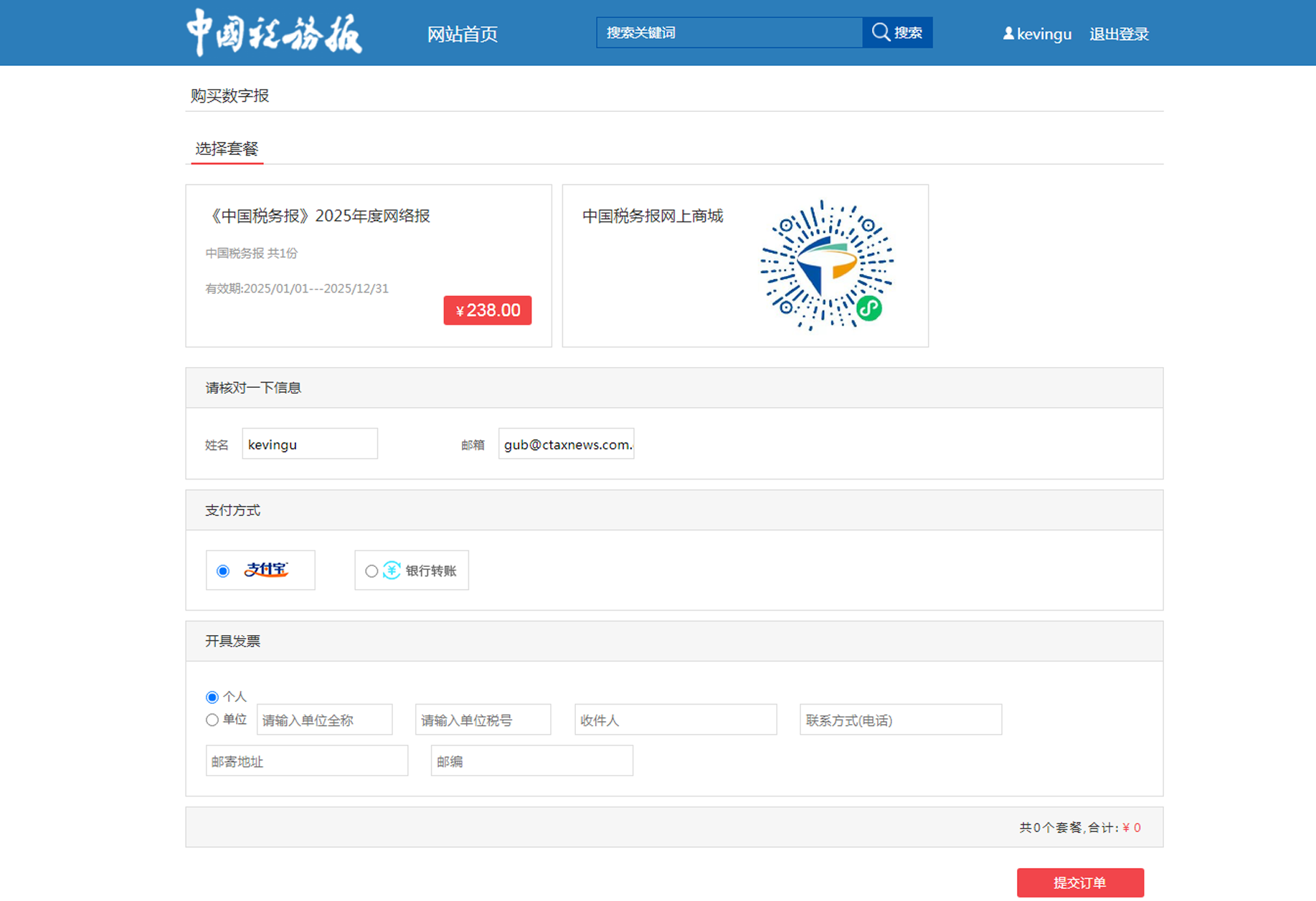The height and width of the screenshot is (901, 1316).
Task: Focus the 请输入单位税号 input
Action: pyautogui.click(x=483, y=720)
